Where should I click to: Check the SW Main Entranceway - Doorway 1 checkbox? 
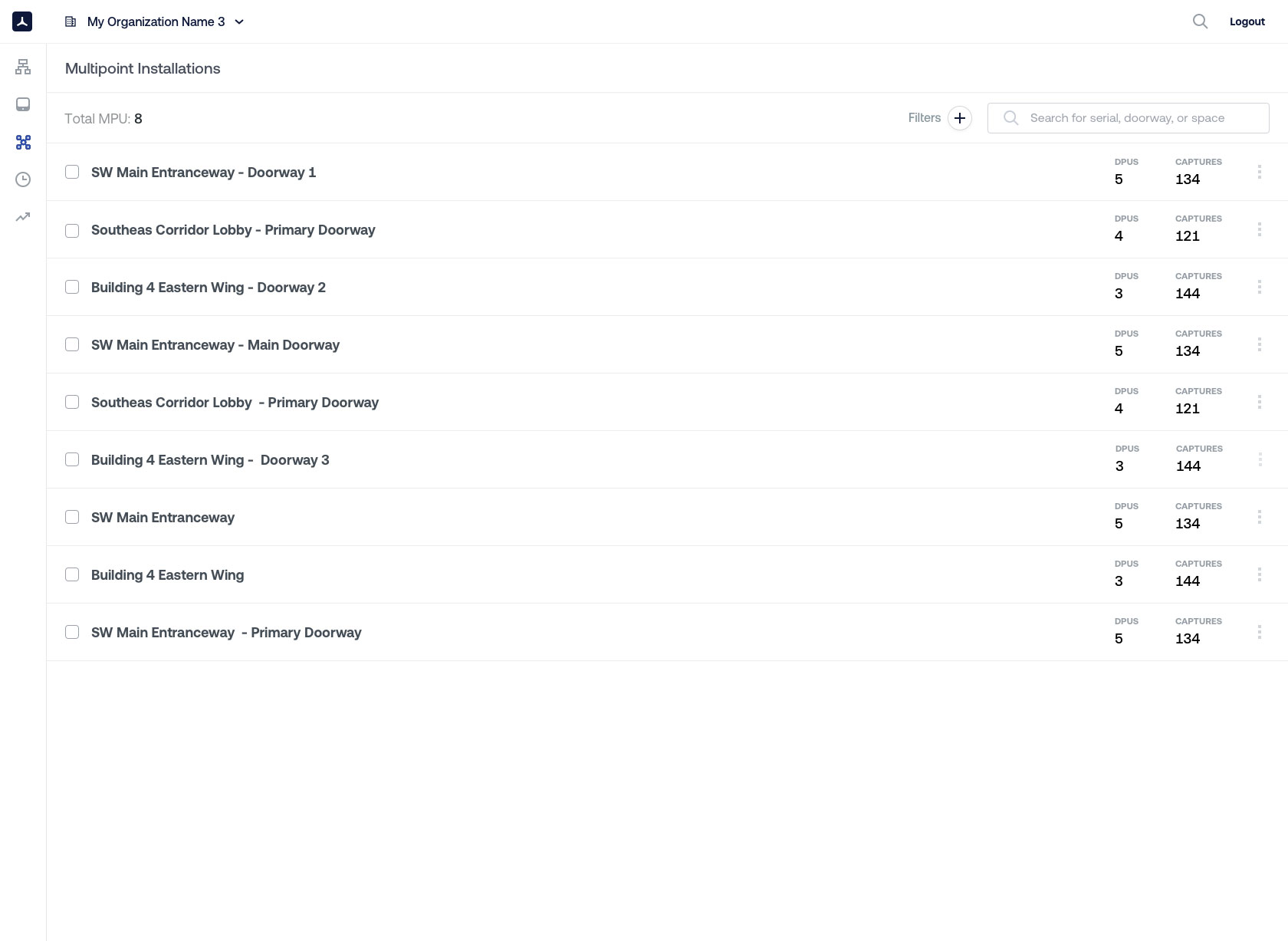coord(72,172)
